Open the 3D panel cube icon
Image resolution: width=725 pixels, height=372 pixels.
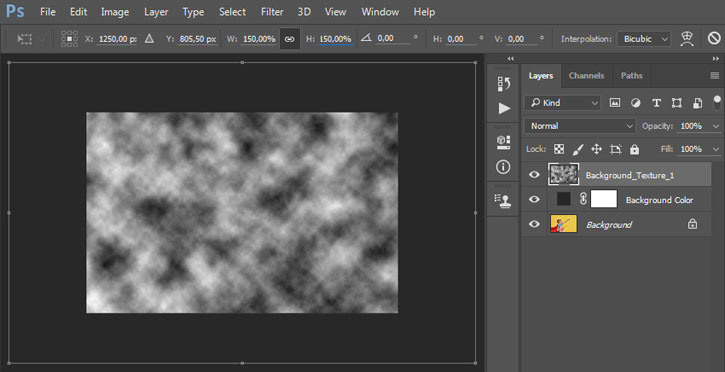pos(504,142)
